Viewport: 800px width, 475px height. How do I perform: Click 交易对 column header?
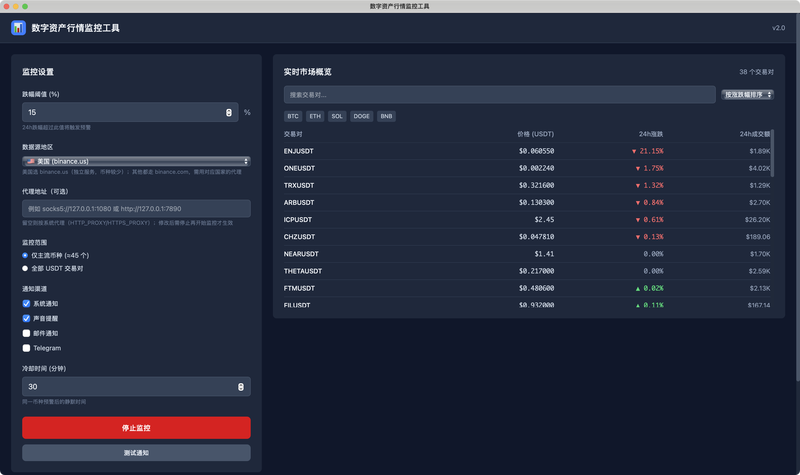tap(293, 134)
